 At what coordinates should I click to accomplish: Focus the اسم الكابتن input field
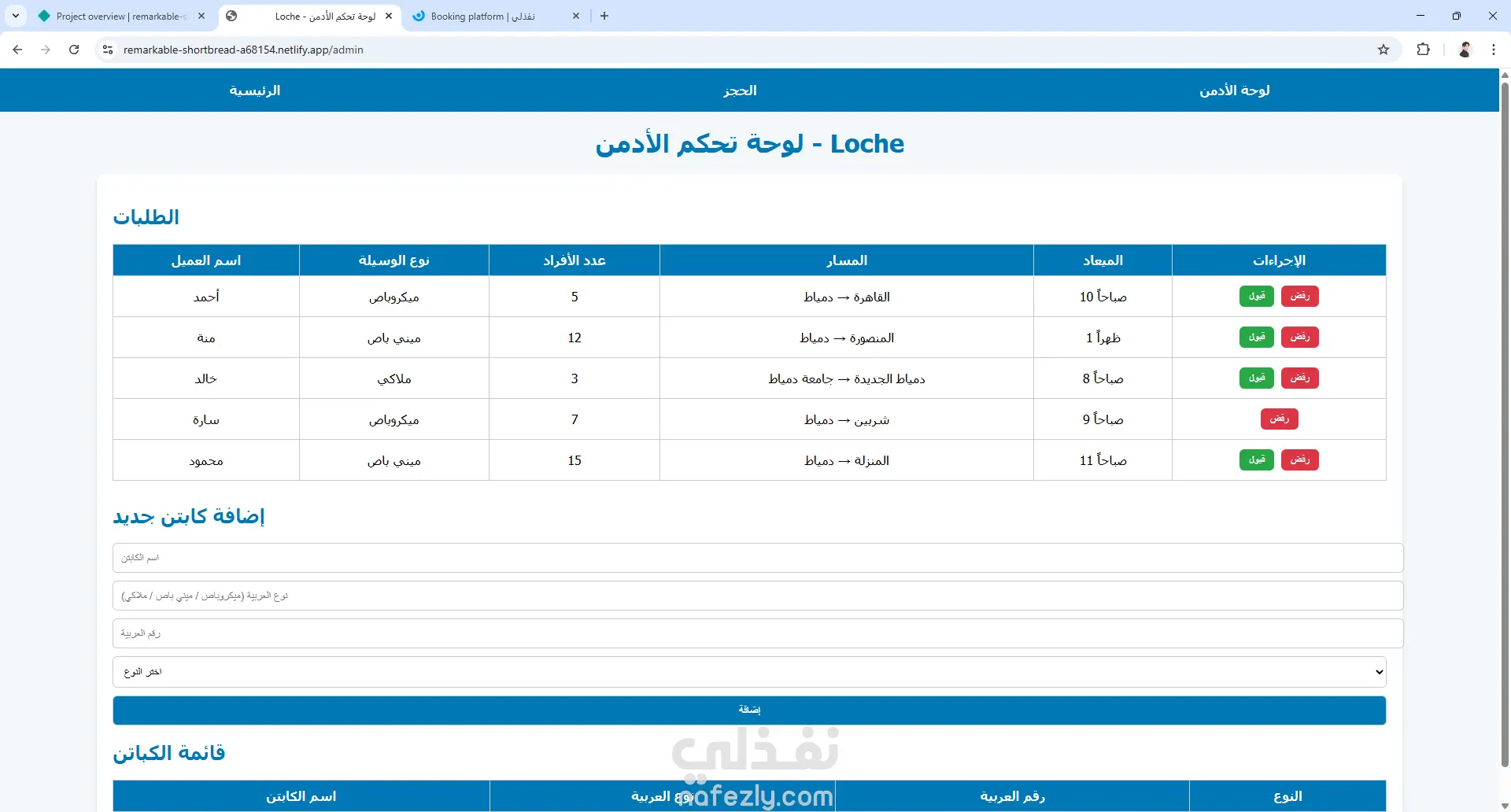[x=758, y=558]
